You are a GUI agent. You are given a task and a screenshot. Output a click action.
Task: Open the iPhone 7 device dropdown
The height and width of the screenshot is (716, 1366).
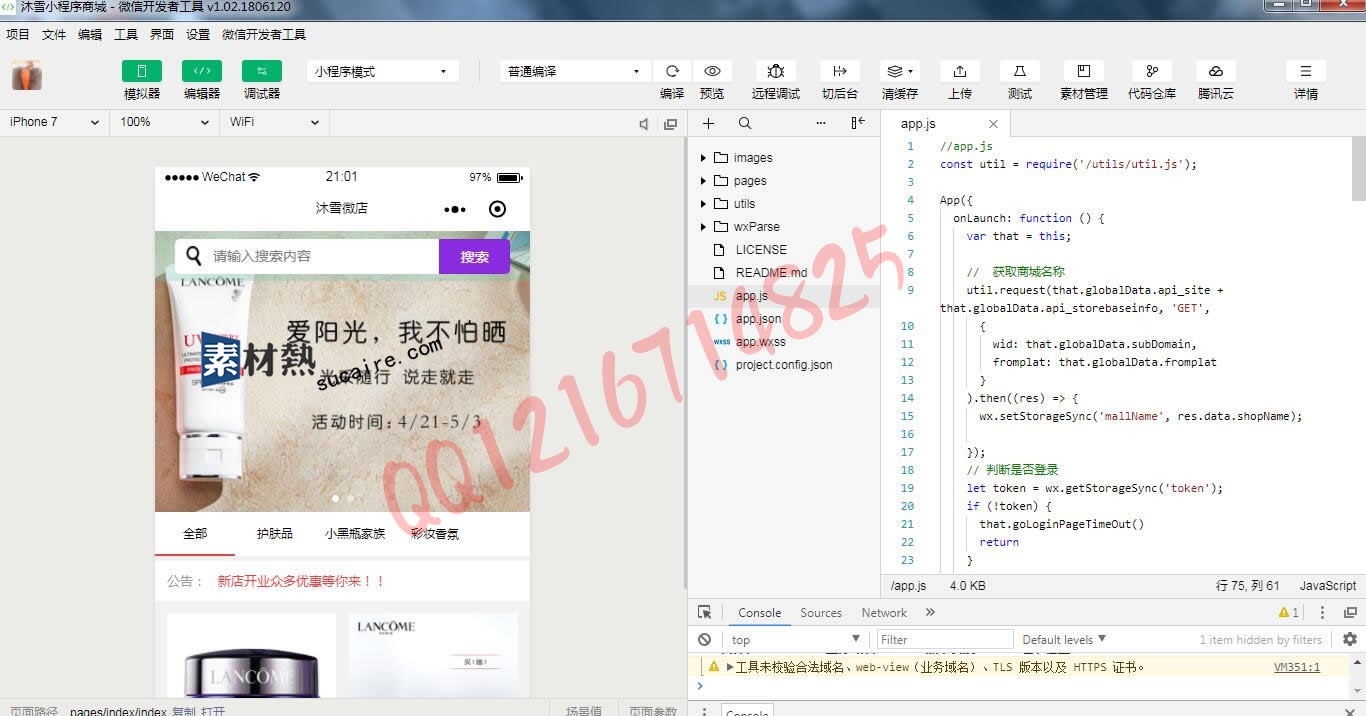(54, 122)
